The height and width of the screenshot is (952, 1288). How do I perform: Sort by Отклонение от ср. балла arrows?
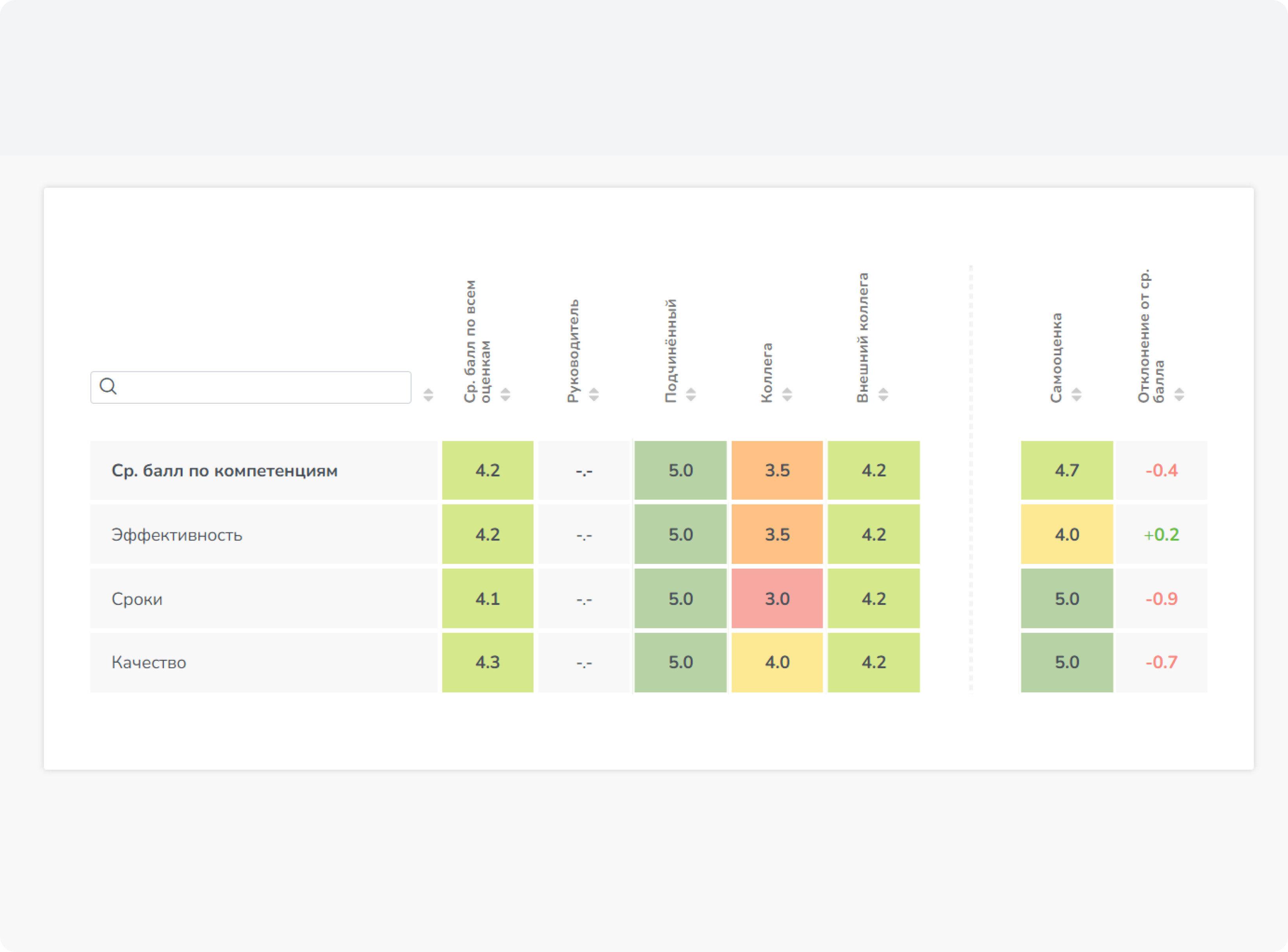[1179, 394]
